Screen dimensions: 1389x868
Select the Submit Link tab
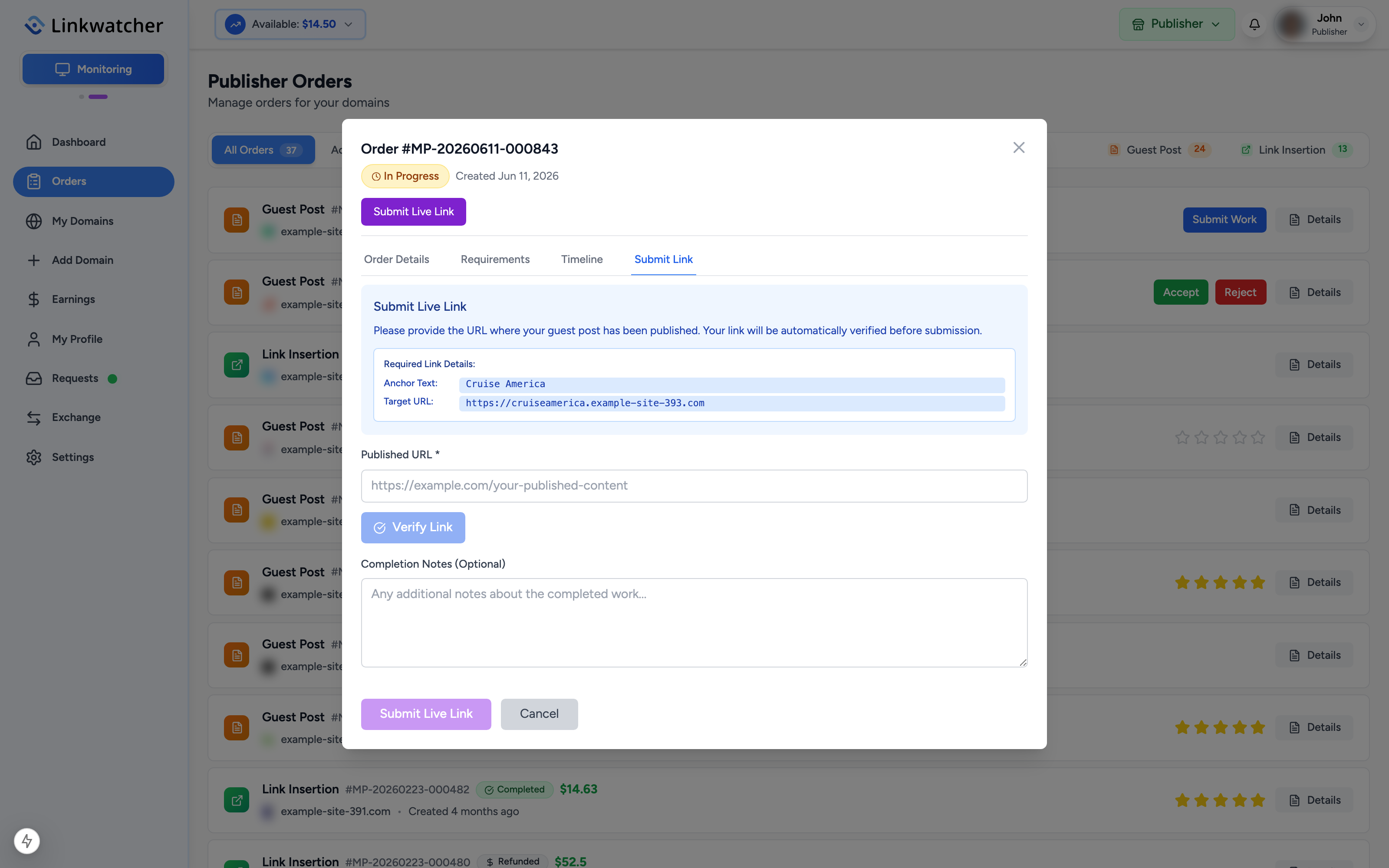click(x=664, y=260)
